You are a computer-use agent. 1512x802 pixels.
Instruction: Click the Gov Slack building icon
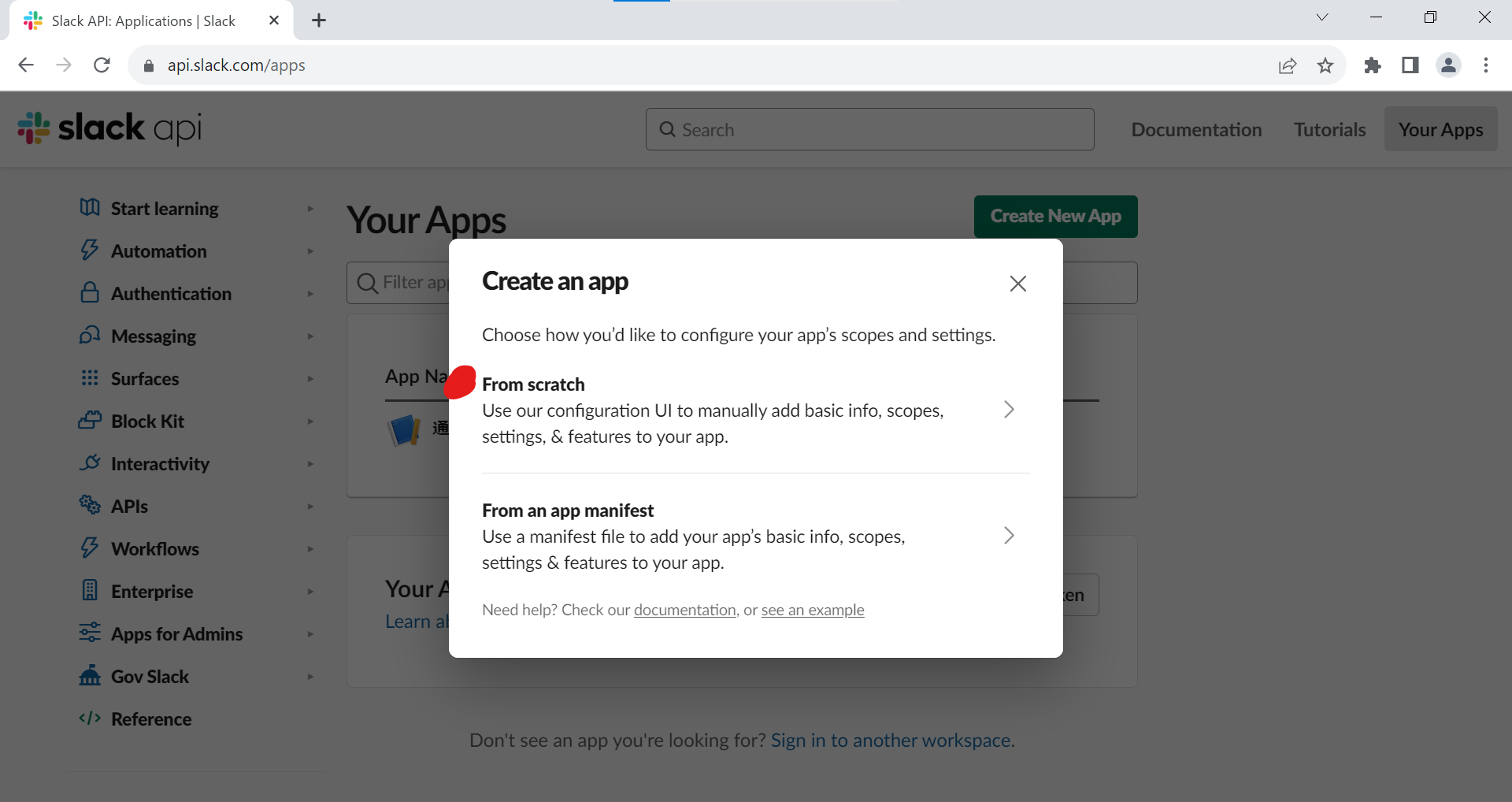tap(90, 676)
